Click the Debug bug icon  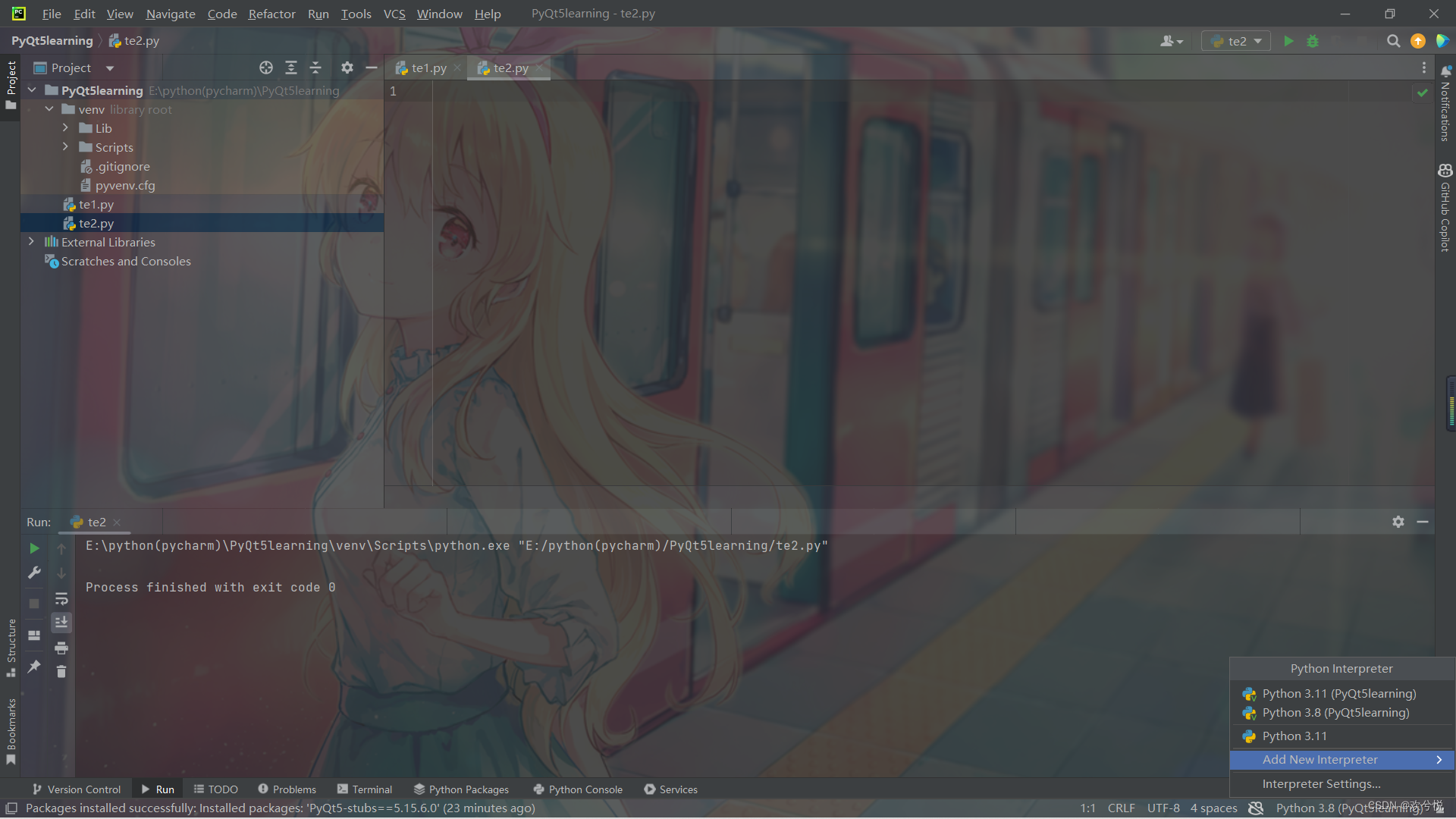click(1313, 41)
